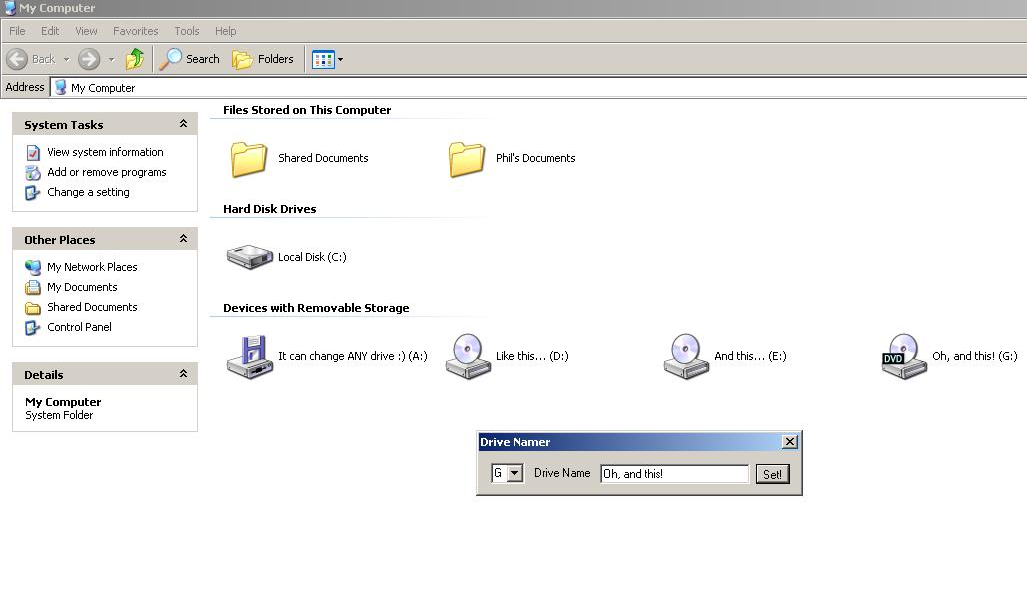
Task: Open My Network Places link
Action: [x=92, y=267]
